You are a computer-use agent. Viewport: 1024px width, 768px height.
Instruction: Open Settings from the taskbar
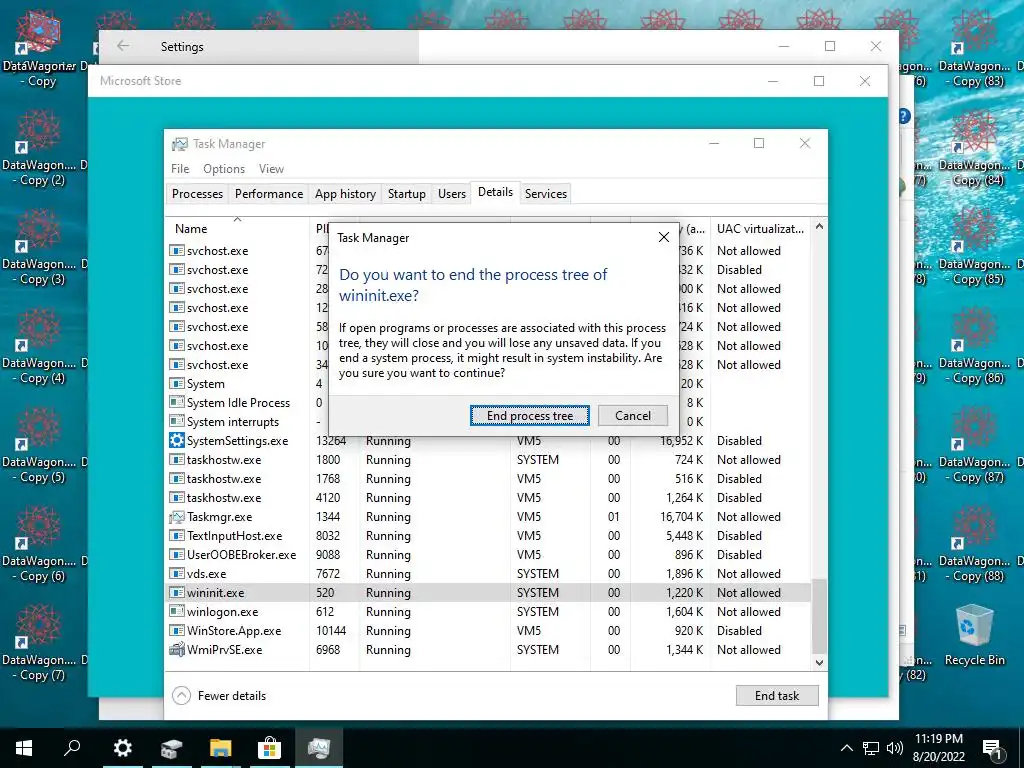[122, 748]
